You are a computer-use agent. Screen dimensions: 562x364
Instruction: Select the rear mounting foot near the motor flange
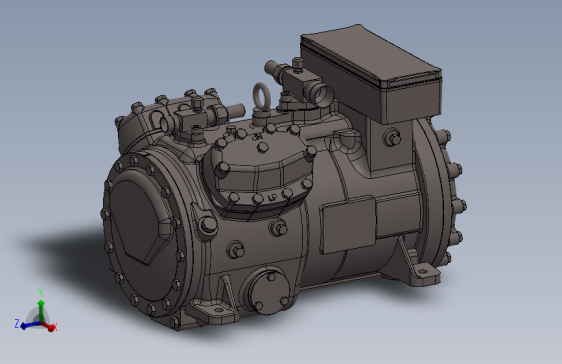pos(424,274)
